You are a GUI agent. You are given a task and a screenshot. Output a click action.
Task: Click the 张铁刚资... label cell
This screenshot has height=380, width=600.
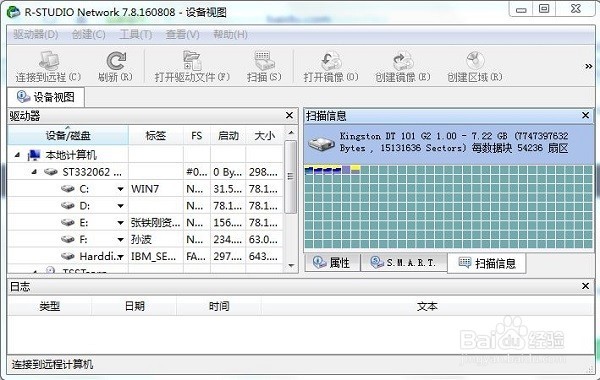click(x=156, y=222)
